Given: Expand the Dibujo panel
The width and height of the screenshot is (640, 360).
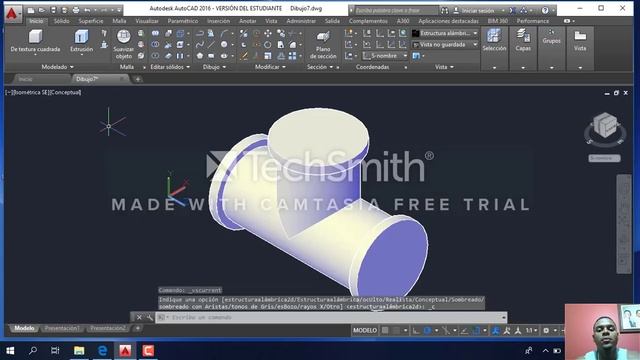Looking at the screenshot, I should pyautogui.click(x=214, y=67).
